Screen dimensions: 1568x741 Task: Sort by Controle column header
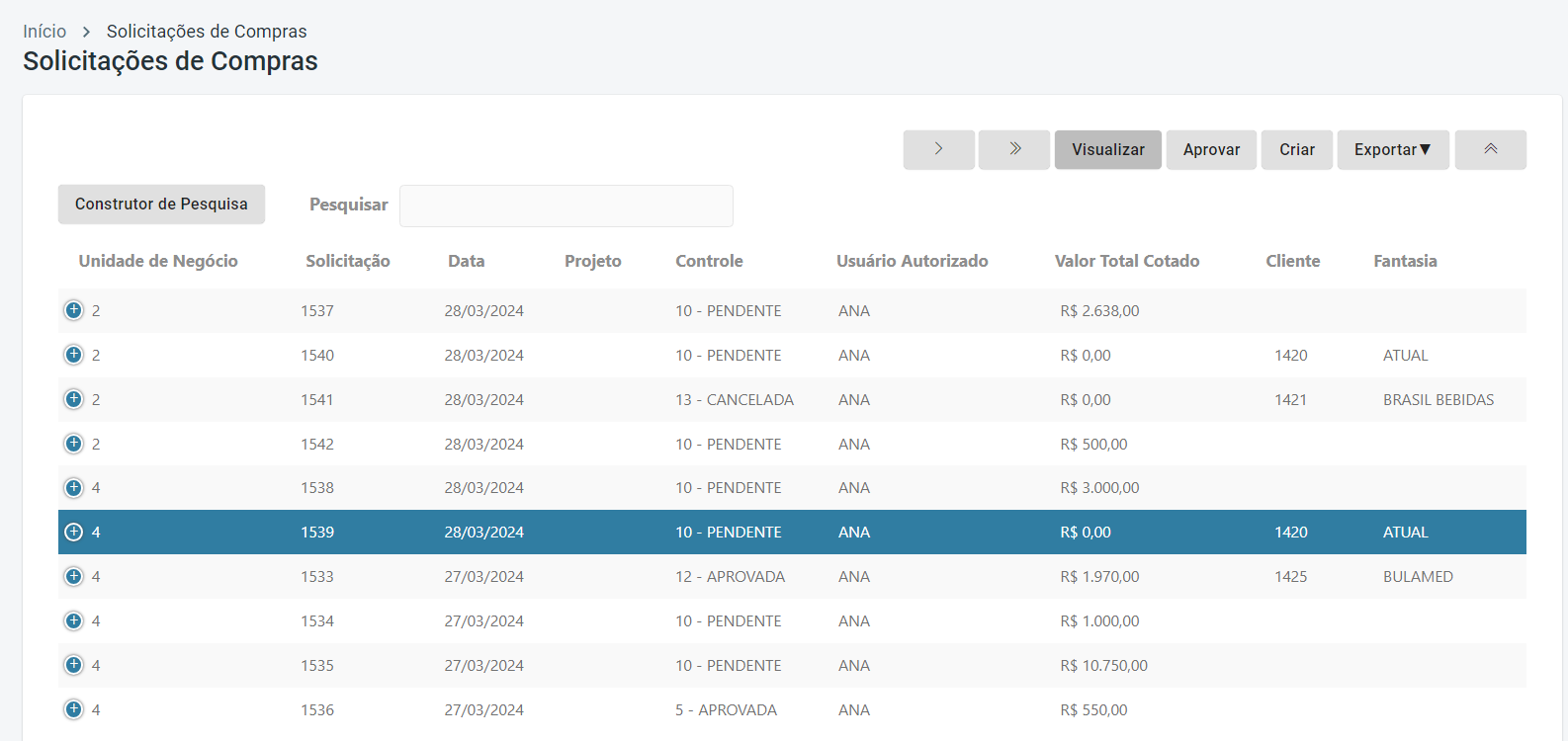709,261
